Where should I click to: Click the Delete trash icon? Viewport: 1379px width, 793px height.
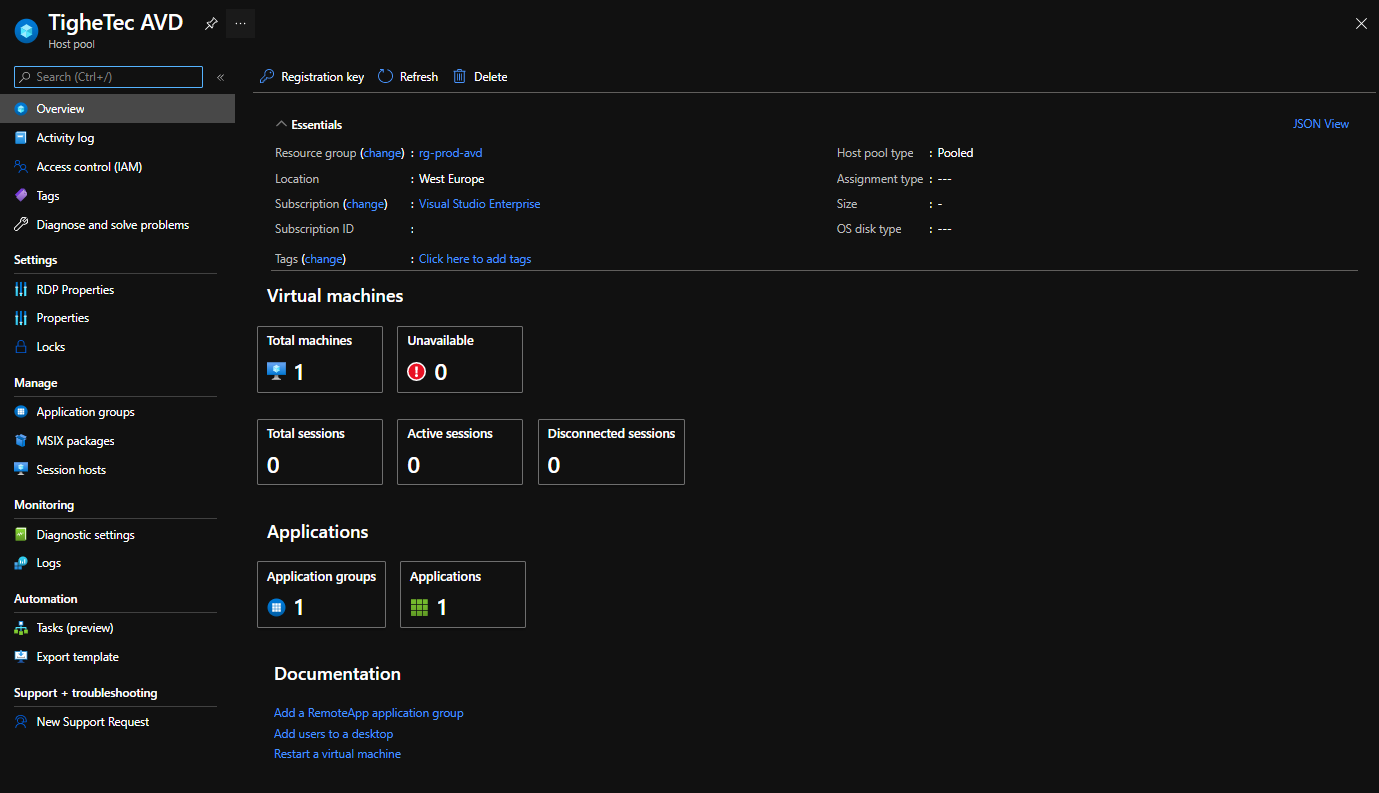(460, 77)
